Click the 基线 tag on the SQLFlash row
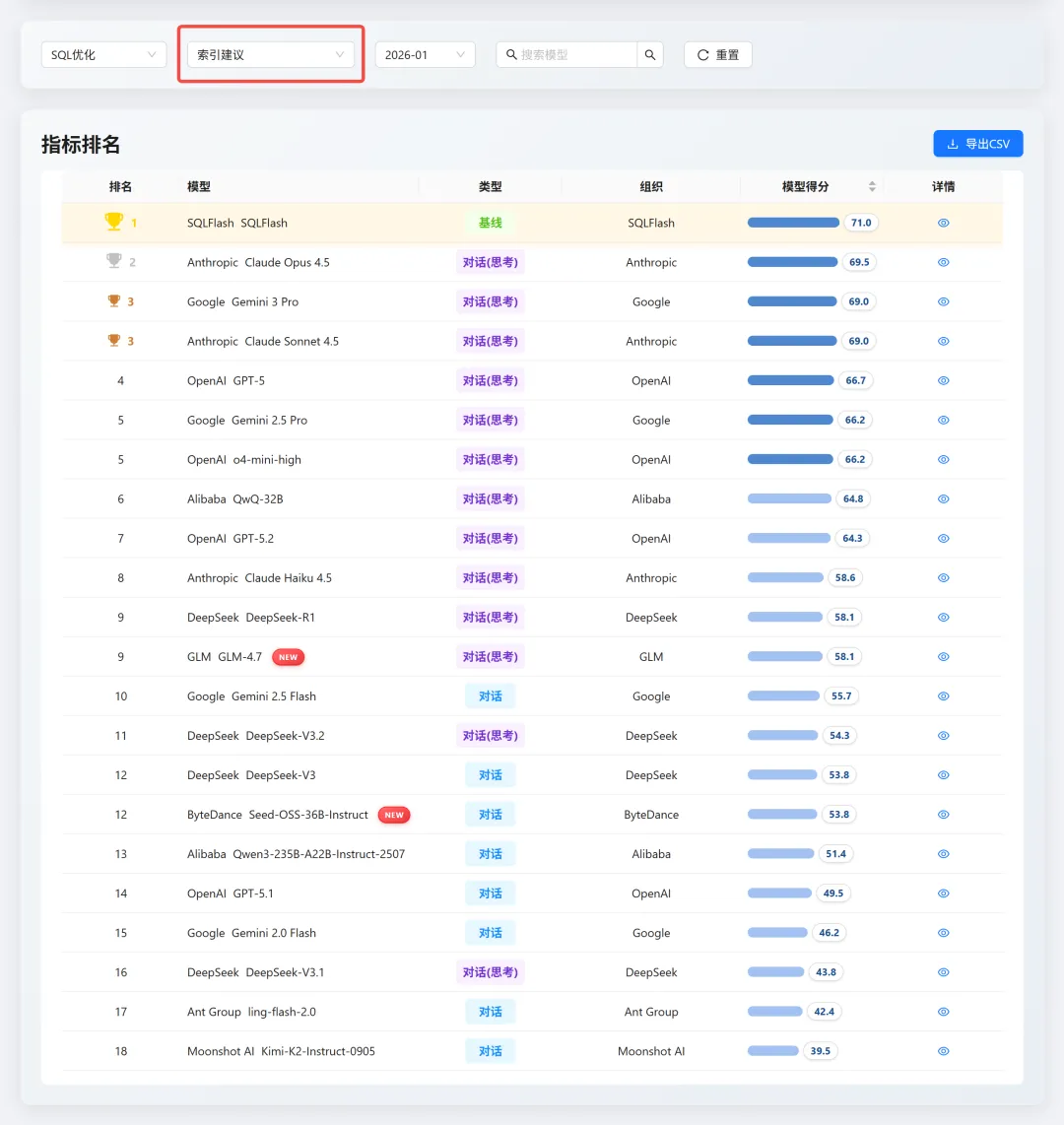 [490, 223]
